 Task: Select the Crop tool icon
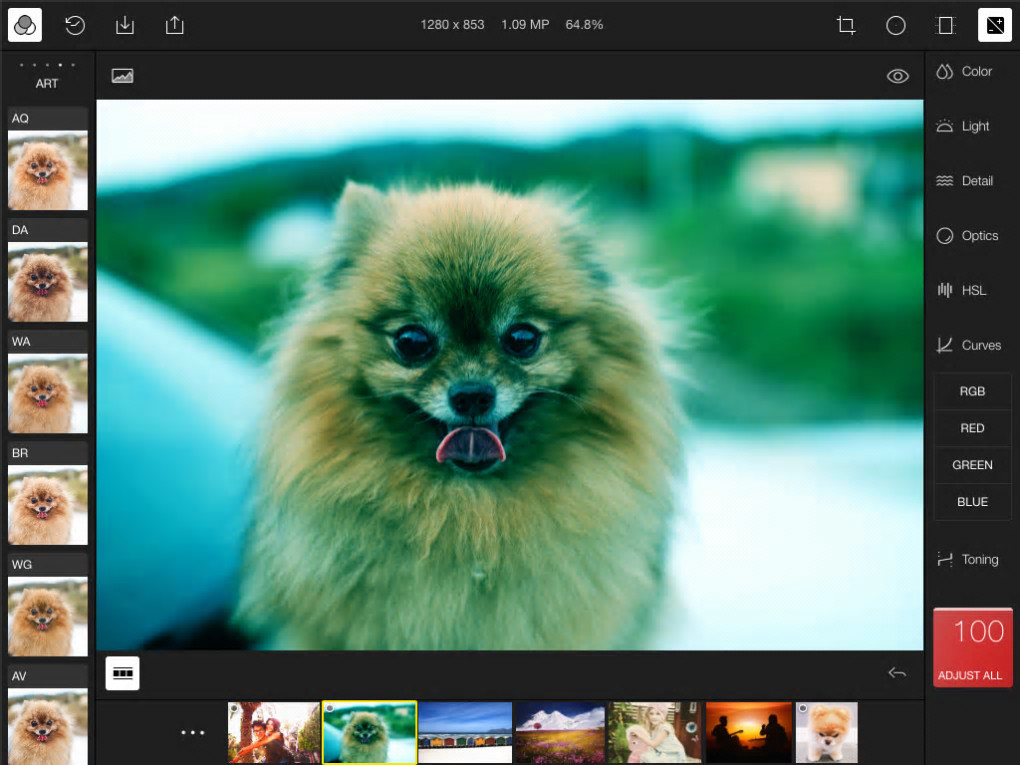[x=846, y=25]
